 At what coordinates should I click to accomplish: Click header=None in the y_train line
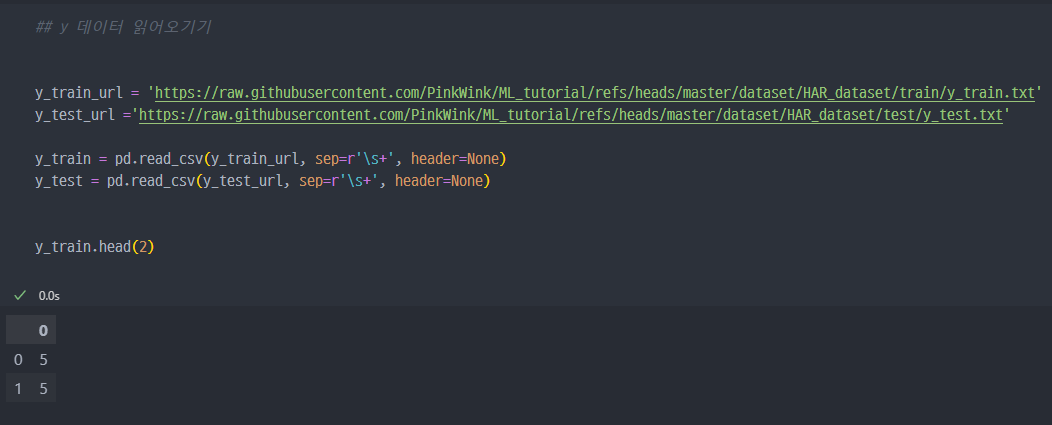tap(454, 159)
